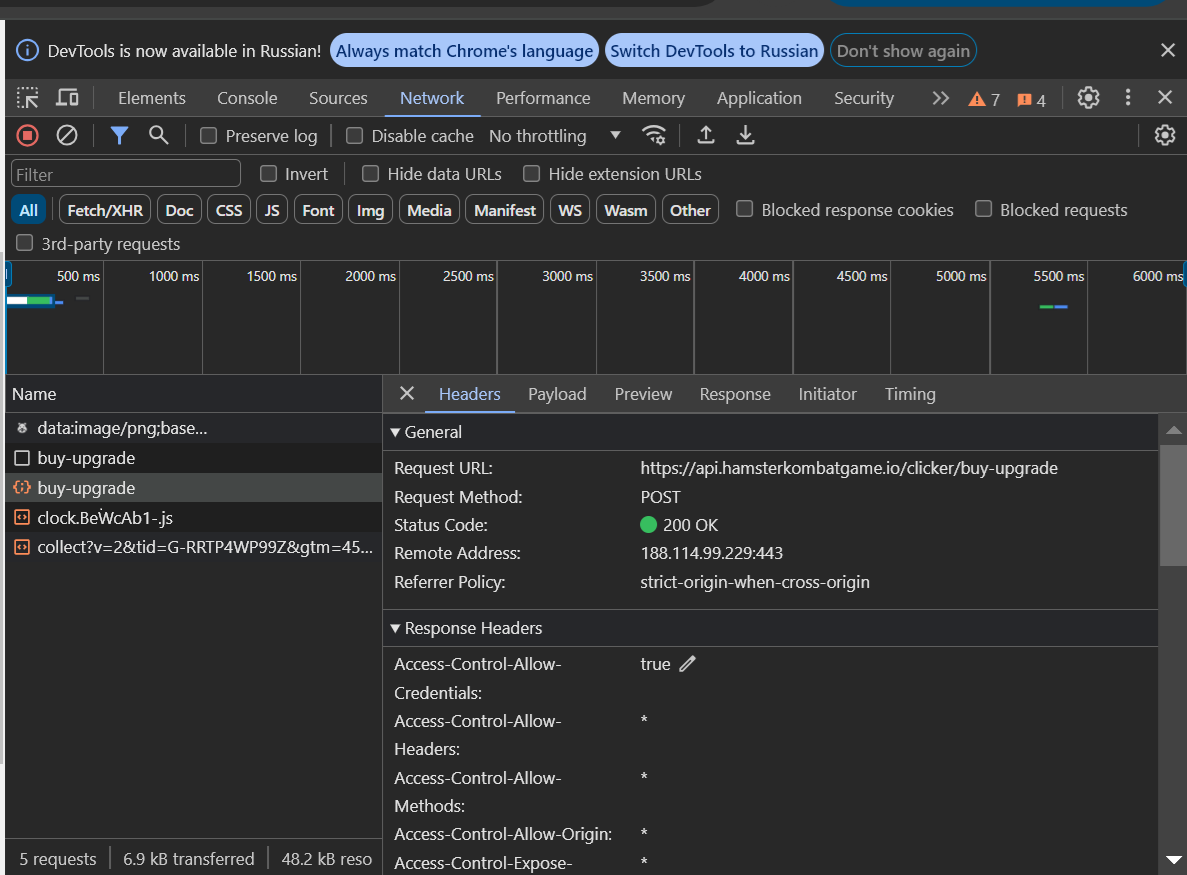The image size is (1187, 875).
Task: Open network search magnifier
Action: click(x=158, y=135)
